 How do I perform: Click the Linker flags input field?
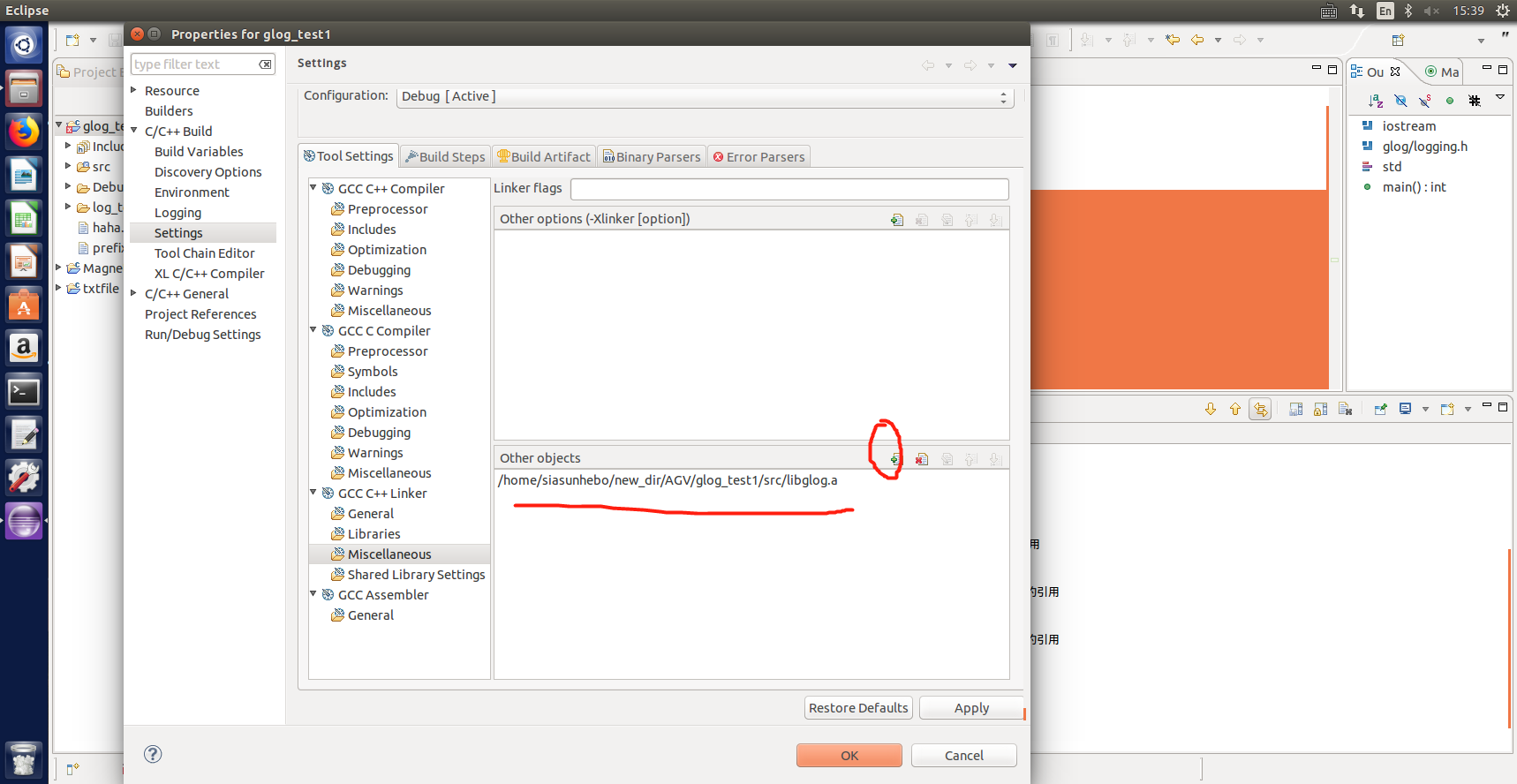point(789,189)
